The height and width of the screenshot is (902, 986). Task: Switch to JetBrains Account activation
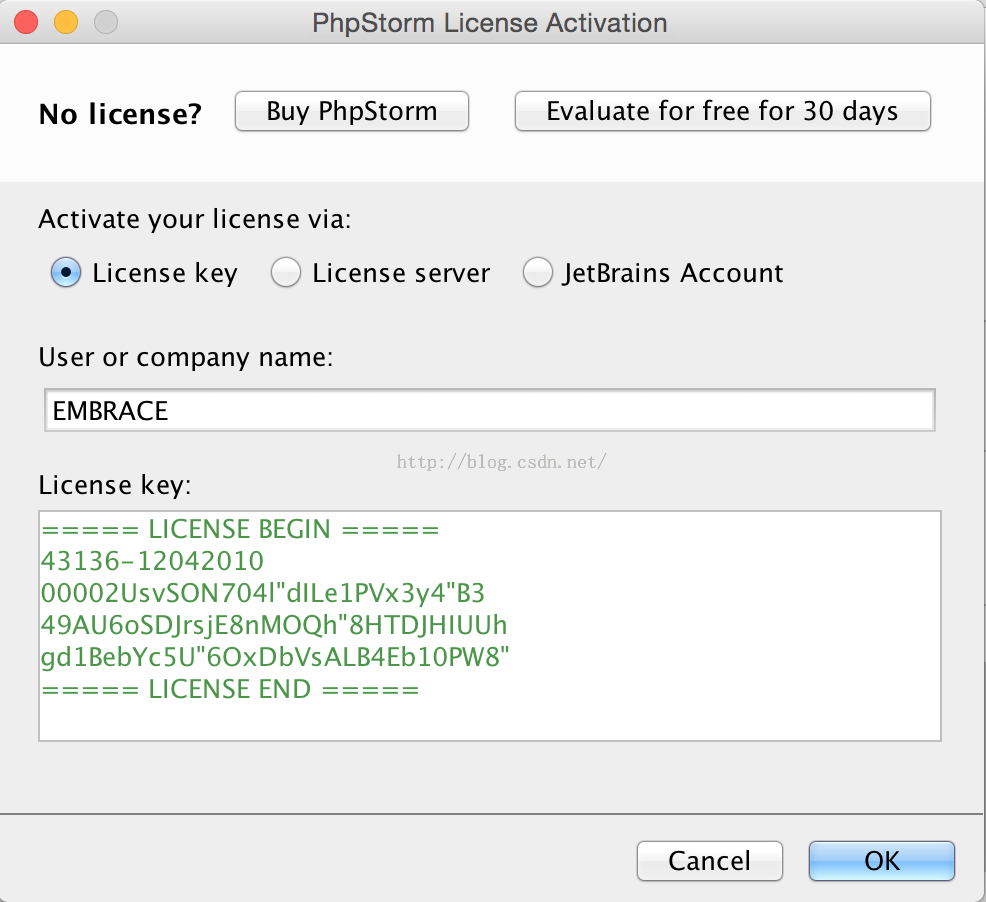click(x=538, y=273)
